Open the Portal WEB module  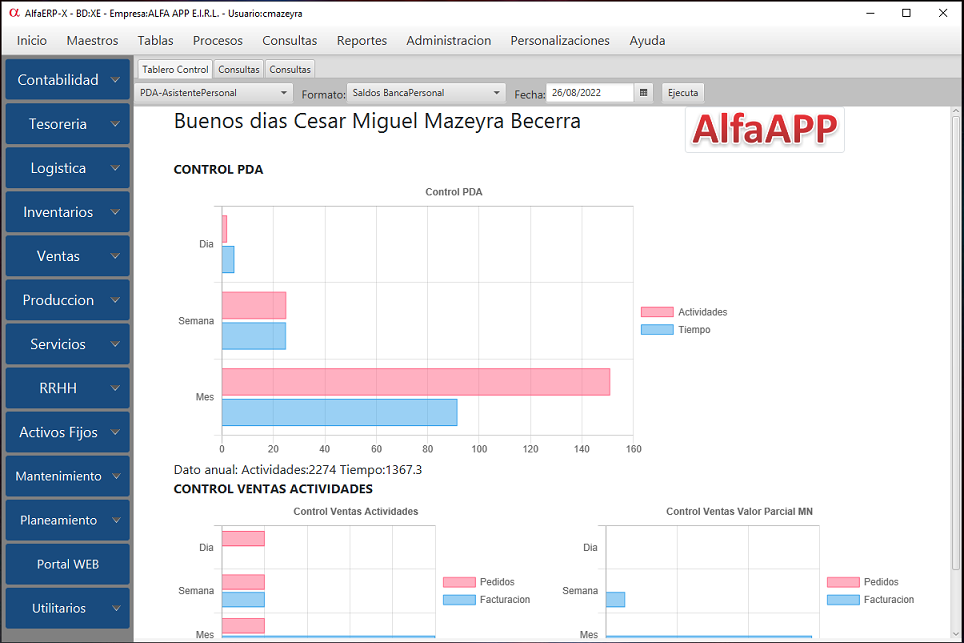coord(67,564)
